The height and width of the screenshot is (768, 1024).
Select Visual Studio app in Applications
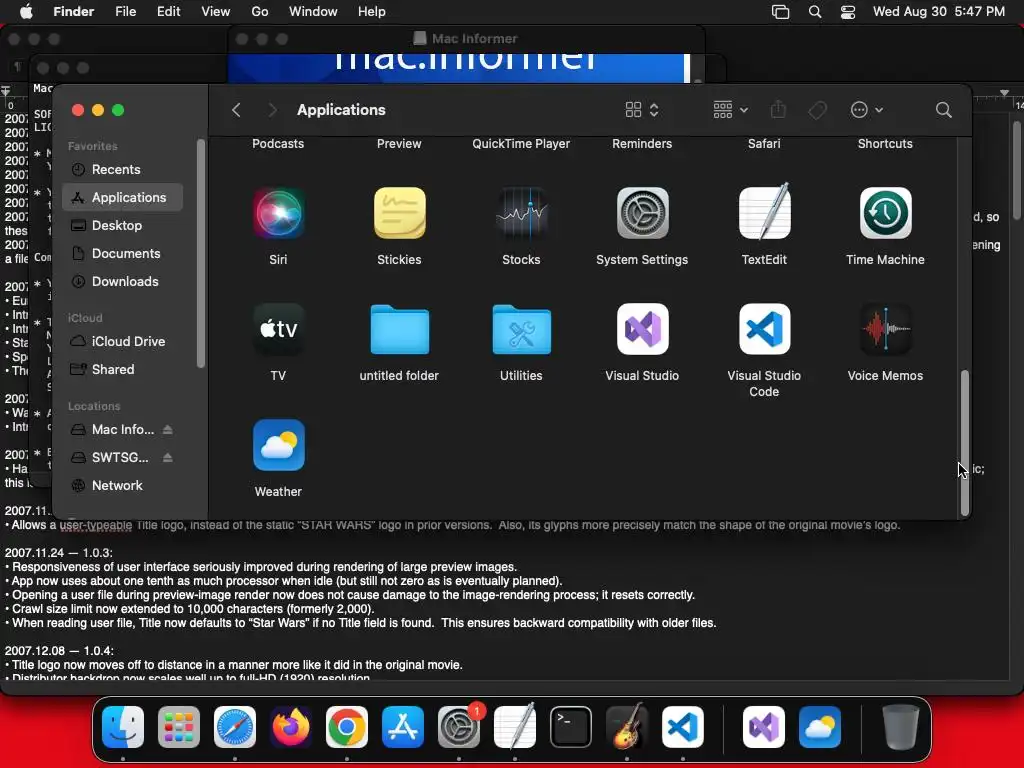(x=643, y=329)
